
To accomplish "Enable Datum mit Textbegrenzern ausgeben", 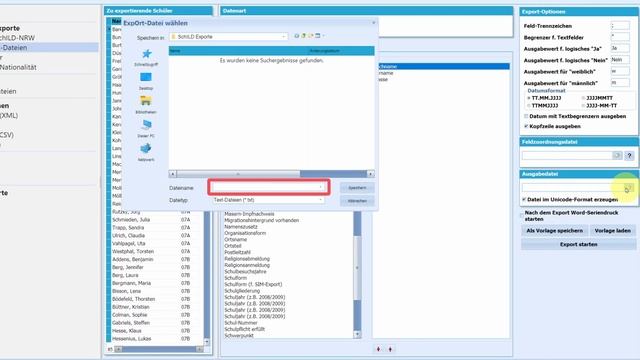I will [x=526, y=116].
